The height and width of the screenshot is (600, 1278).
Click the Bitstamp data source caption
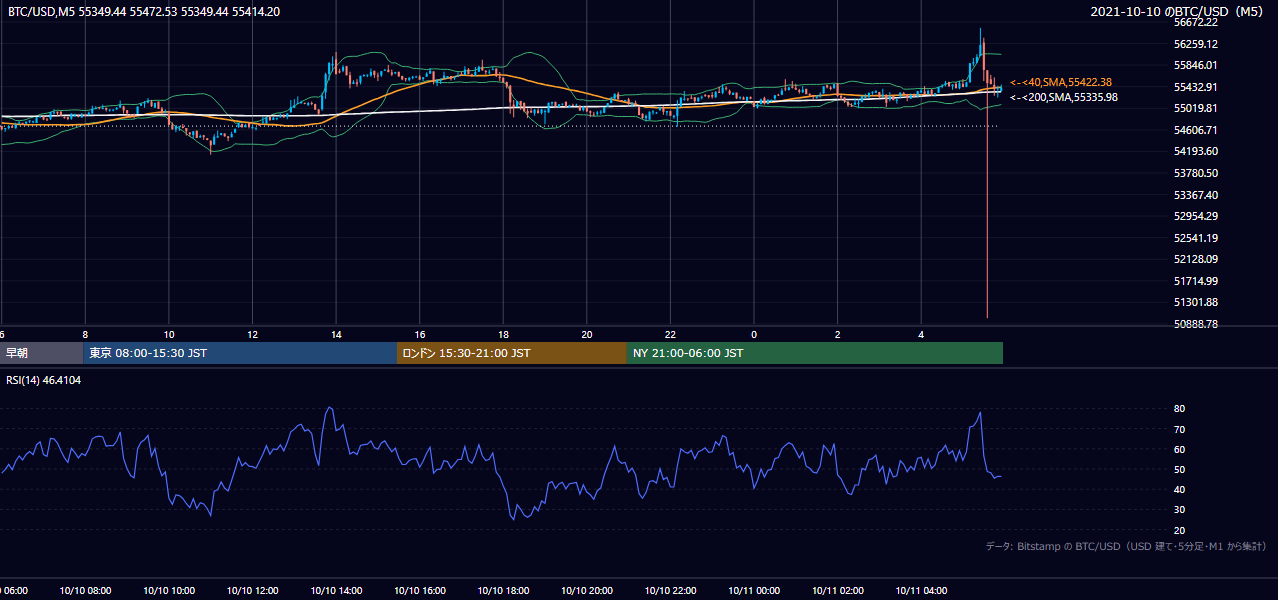click(x=1126, y=546)
